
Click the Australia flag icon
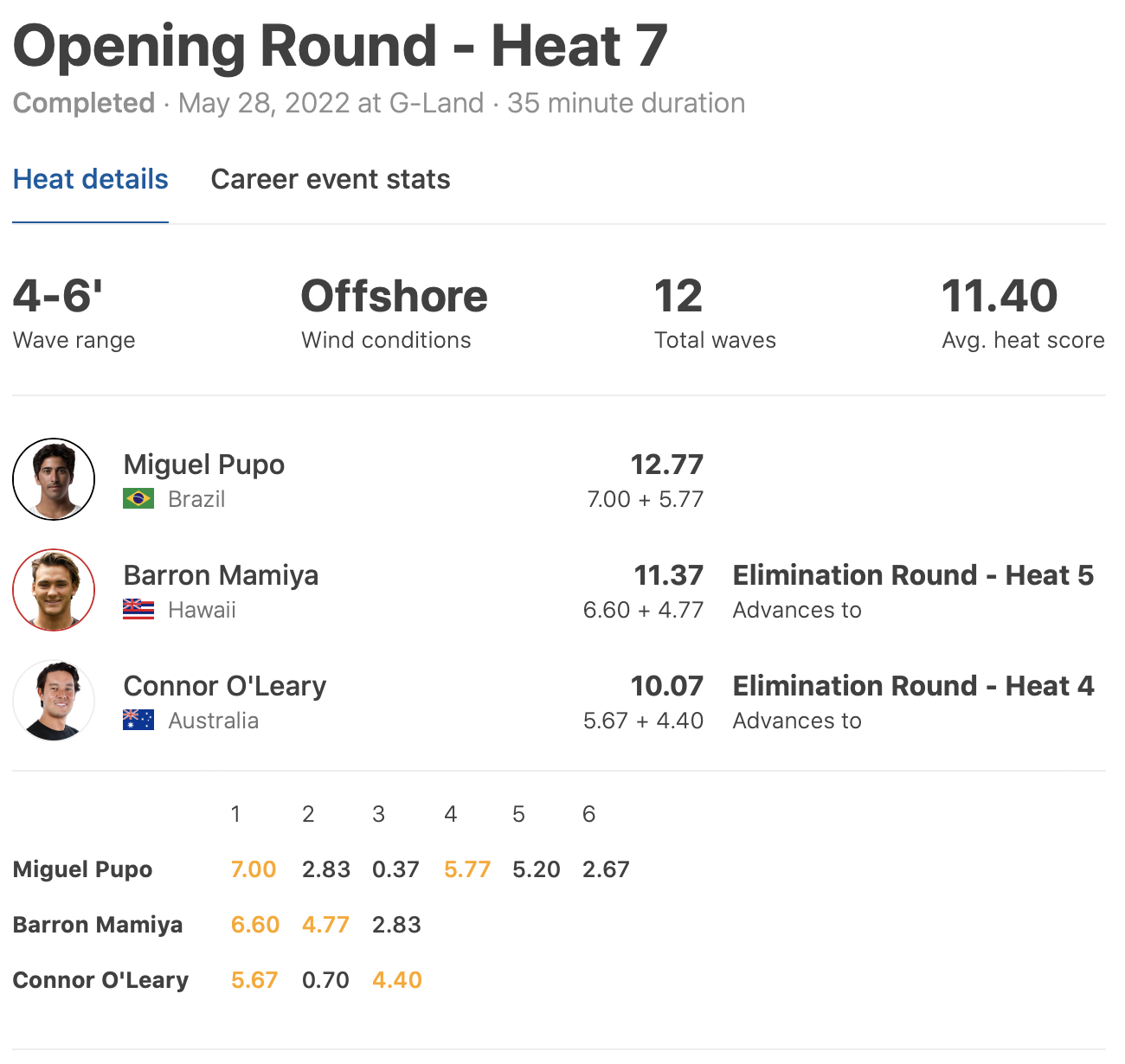(x=138, y=721)
